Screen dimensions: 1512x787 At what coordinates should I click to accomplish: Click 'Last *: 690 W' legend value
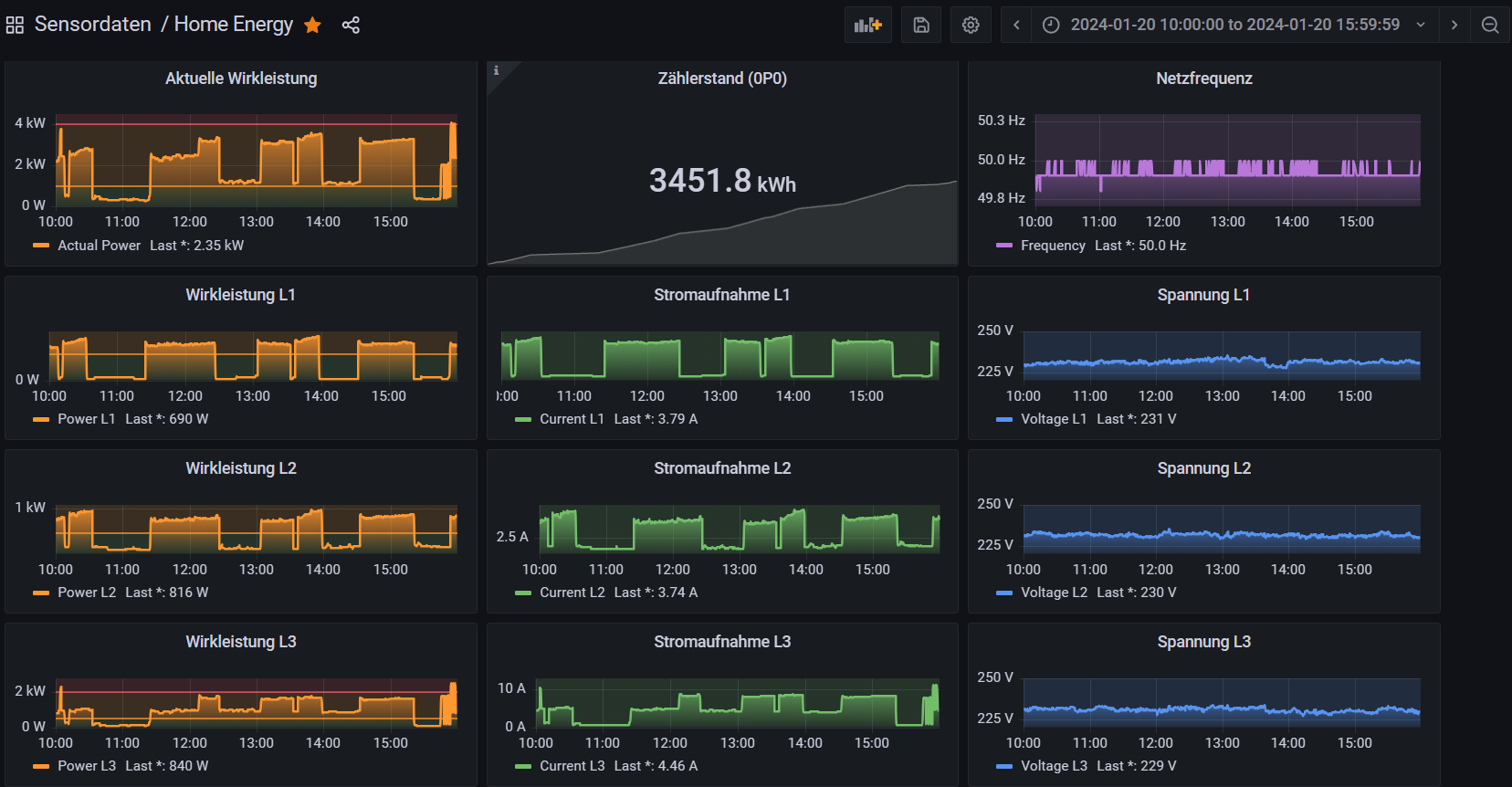pyautogui.click(x=167, y=419)
